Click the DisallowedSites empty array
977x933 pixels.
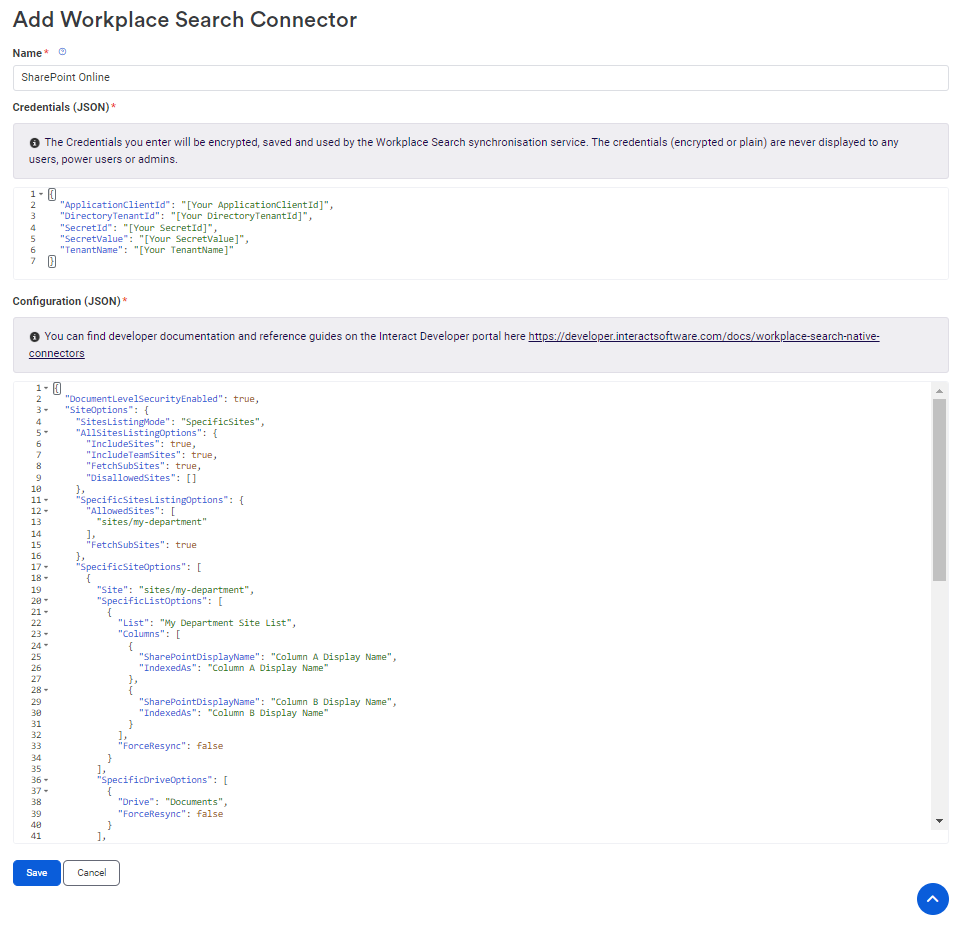pyautogui.click(x=191, y=478)
